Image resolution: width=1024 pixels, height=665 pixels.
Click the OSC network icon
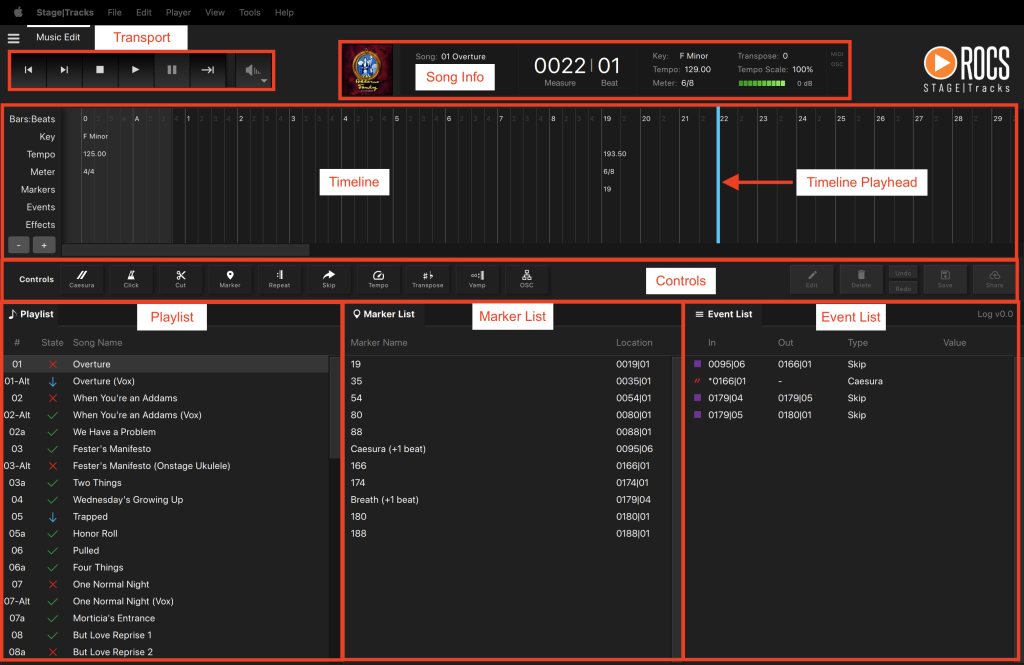[526, 277]
